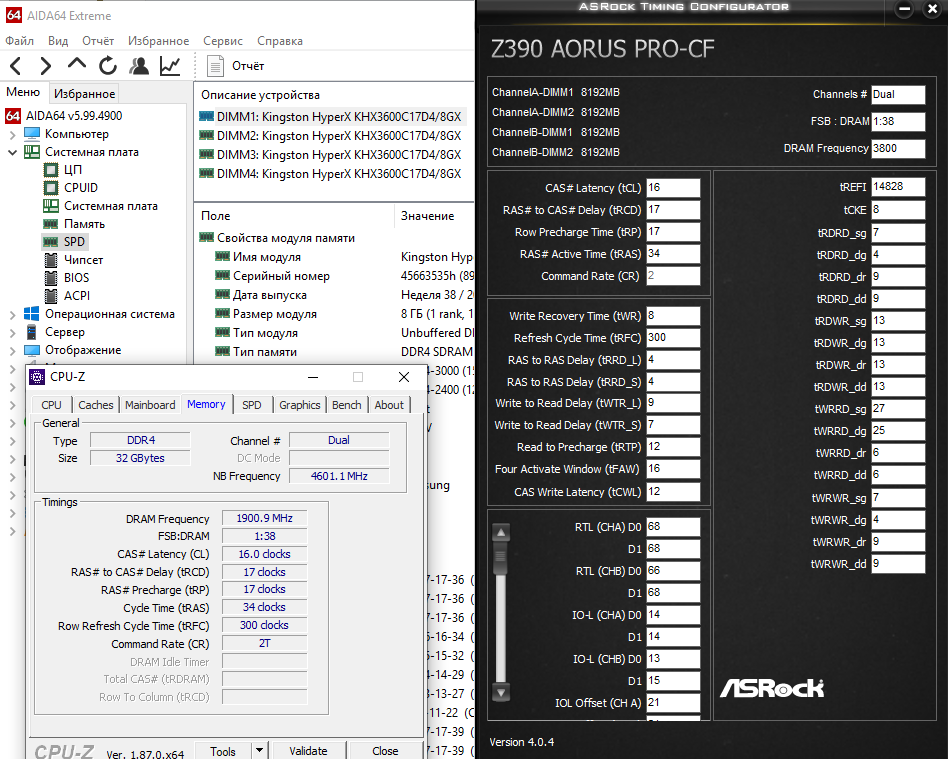
Task: Open the CPU-Z Tools dropdown arrow
Action: tap(259, 750)
